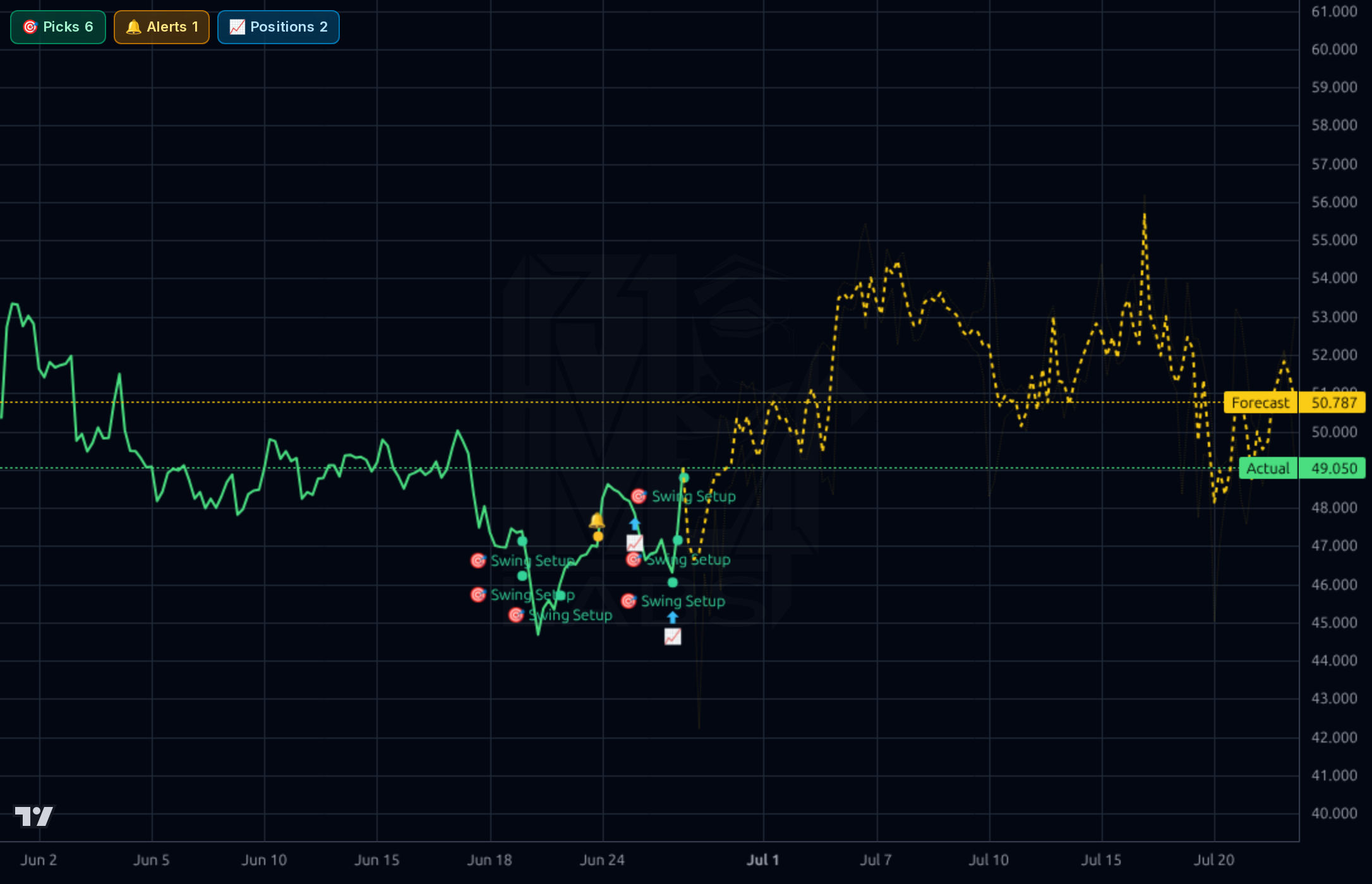
Task: Click the bell icon inside Alerts button
Action: pos(133,27)
